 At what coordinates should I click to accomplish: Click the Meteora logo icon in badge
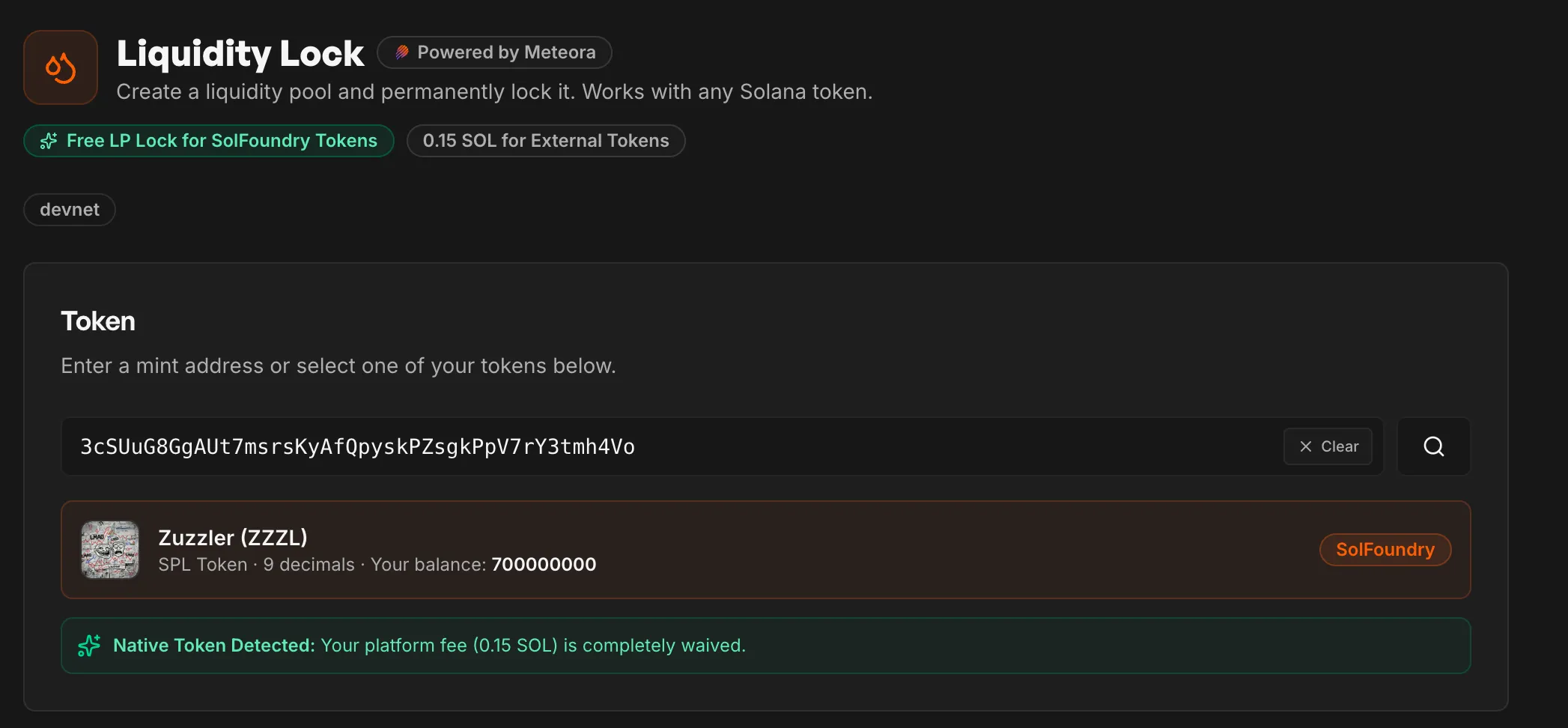[x=402, y=52]
